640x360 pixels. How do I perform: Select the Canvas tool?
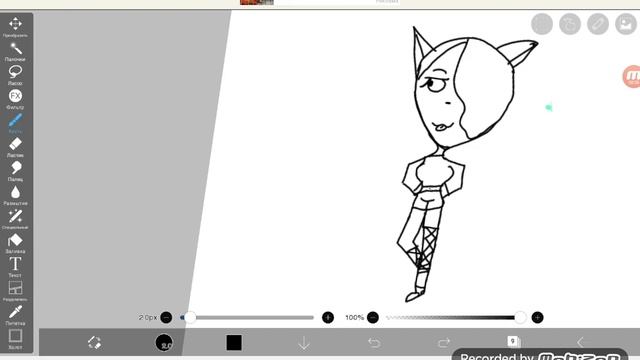tap(16, 339)
